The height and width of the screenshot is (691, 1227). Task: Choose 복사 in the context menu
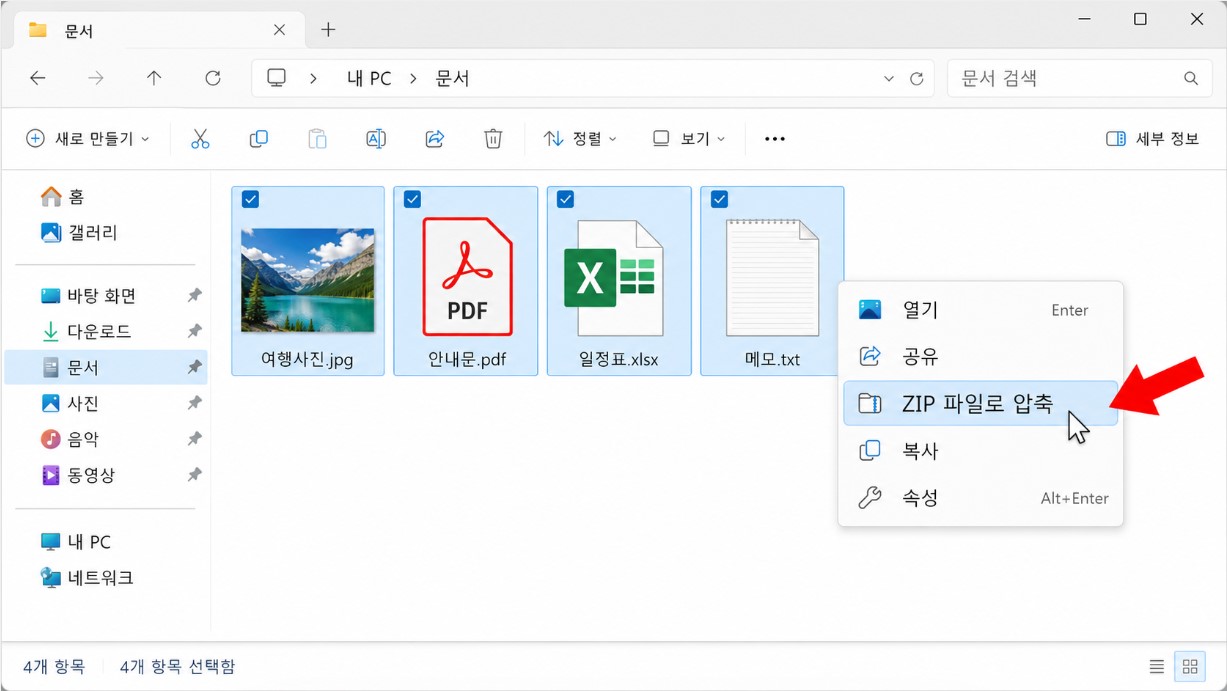[981, 451]
